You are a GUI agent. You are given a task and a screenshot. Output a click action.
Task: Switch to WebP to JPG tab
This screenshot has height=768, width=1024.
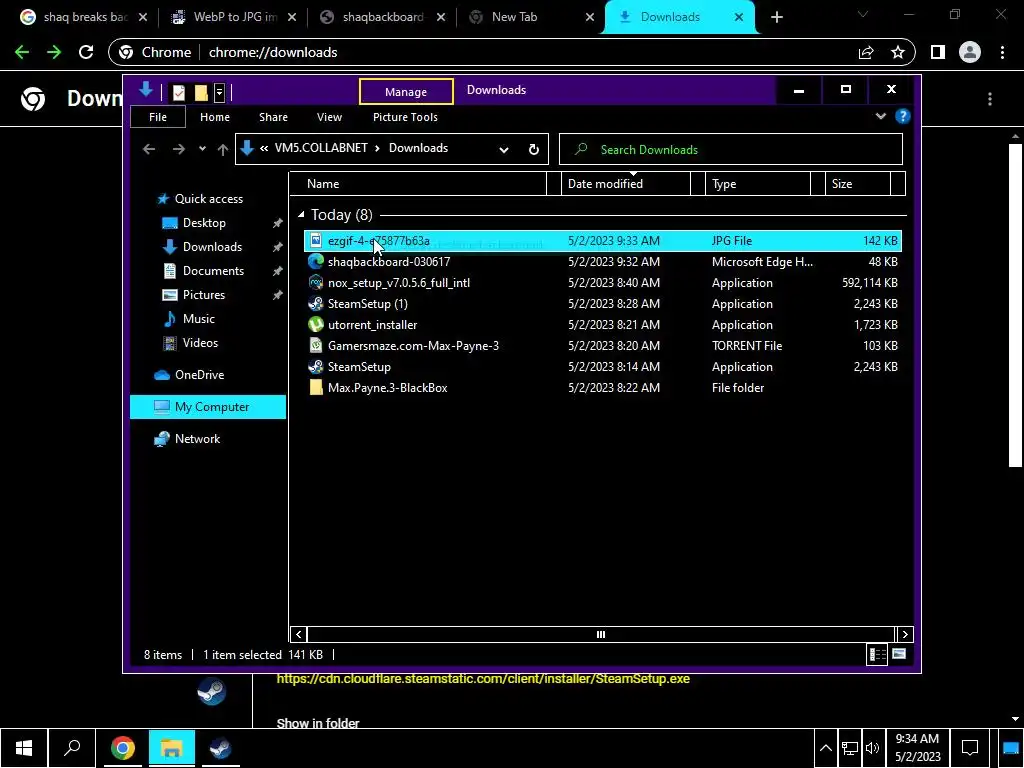click(233, 17)
